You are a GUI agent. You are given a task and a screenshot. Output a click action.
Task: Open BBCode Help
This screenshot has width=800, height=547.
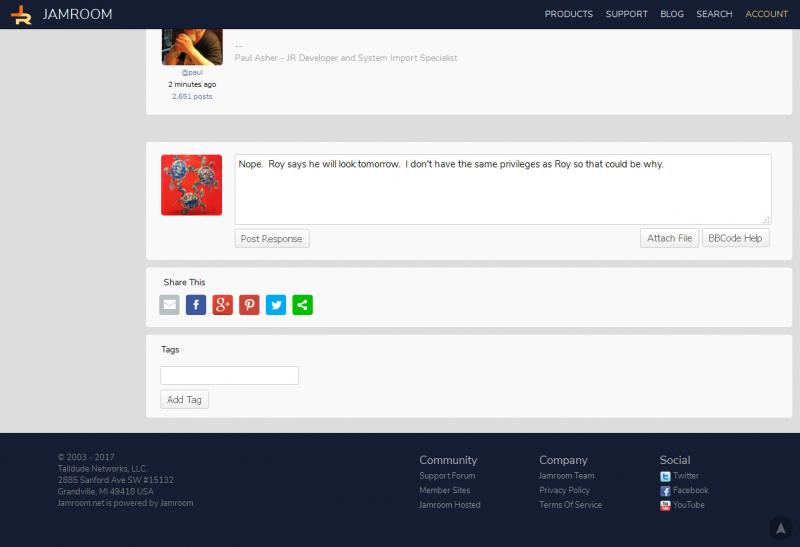coord(735,238)
